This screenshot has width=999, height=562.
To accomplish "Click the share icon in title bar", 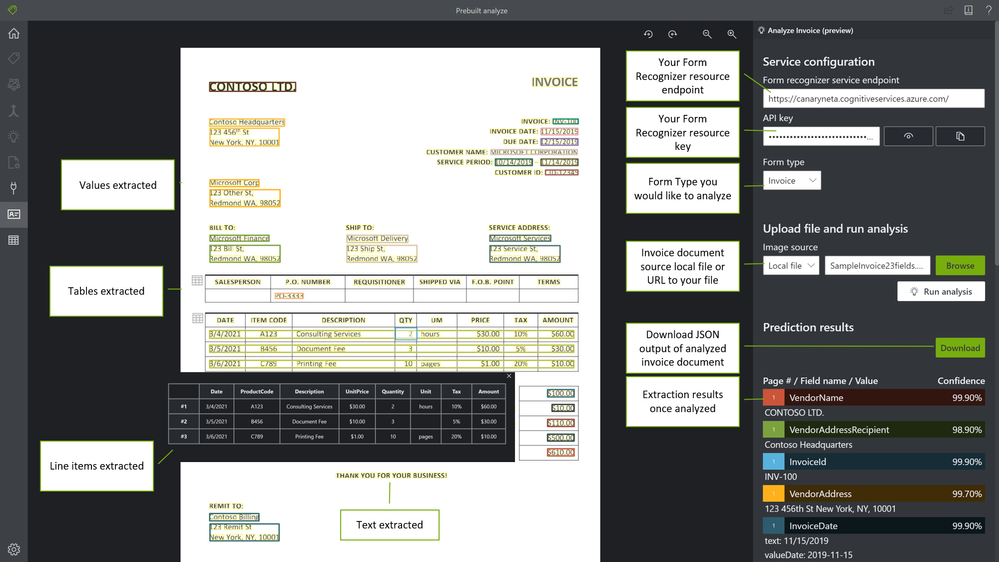I will tap(949, 10).
